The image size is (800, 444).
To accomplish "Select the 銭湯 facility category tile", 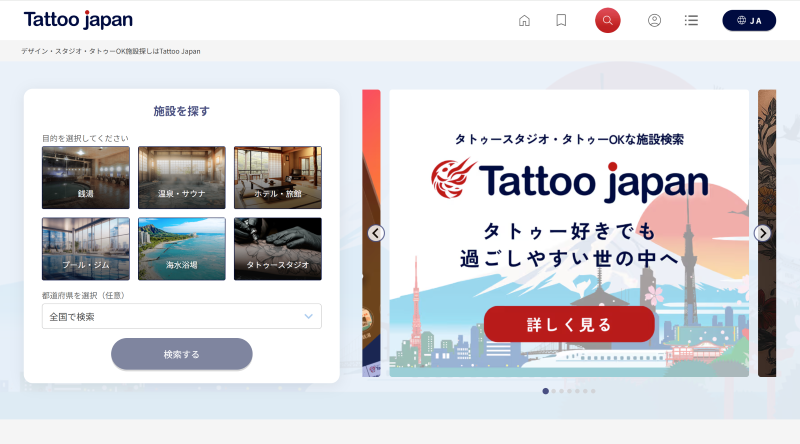I will click(86, 178).
